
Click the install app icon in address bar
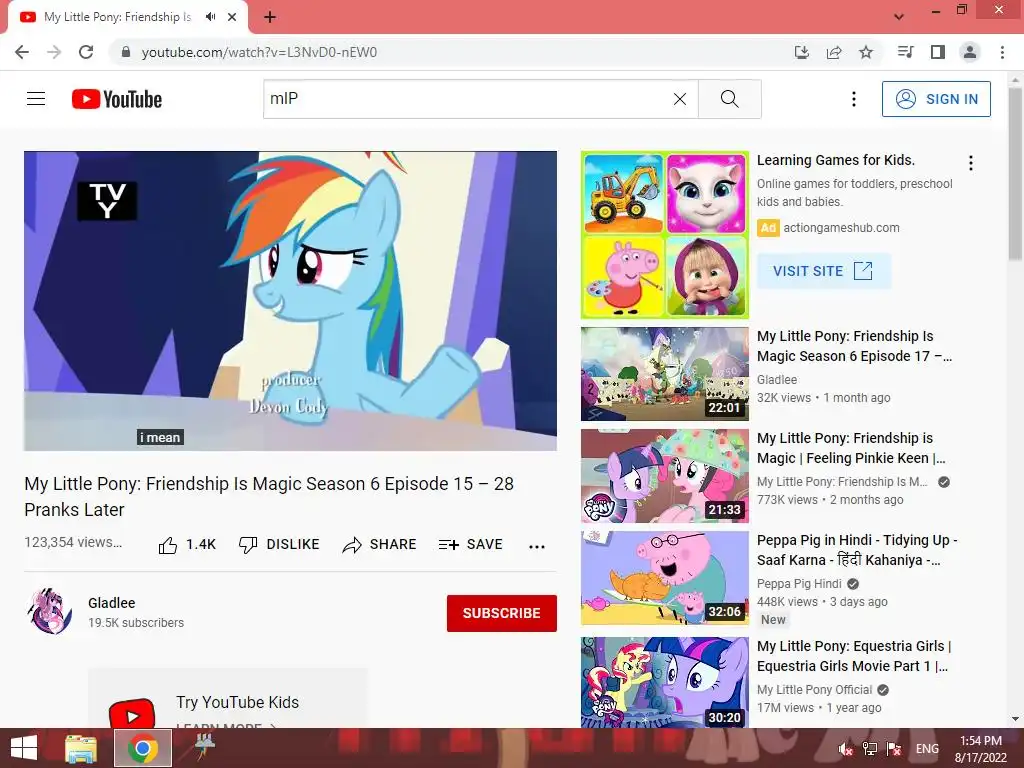(x=802, y=52)
